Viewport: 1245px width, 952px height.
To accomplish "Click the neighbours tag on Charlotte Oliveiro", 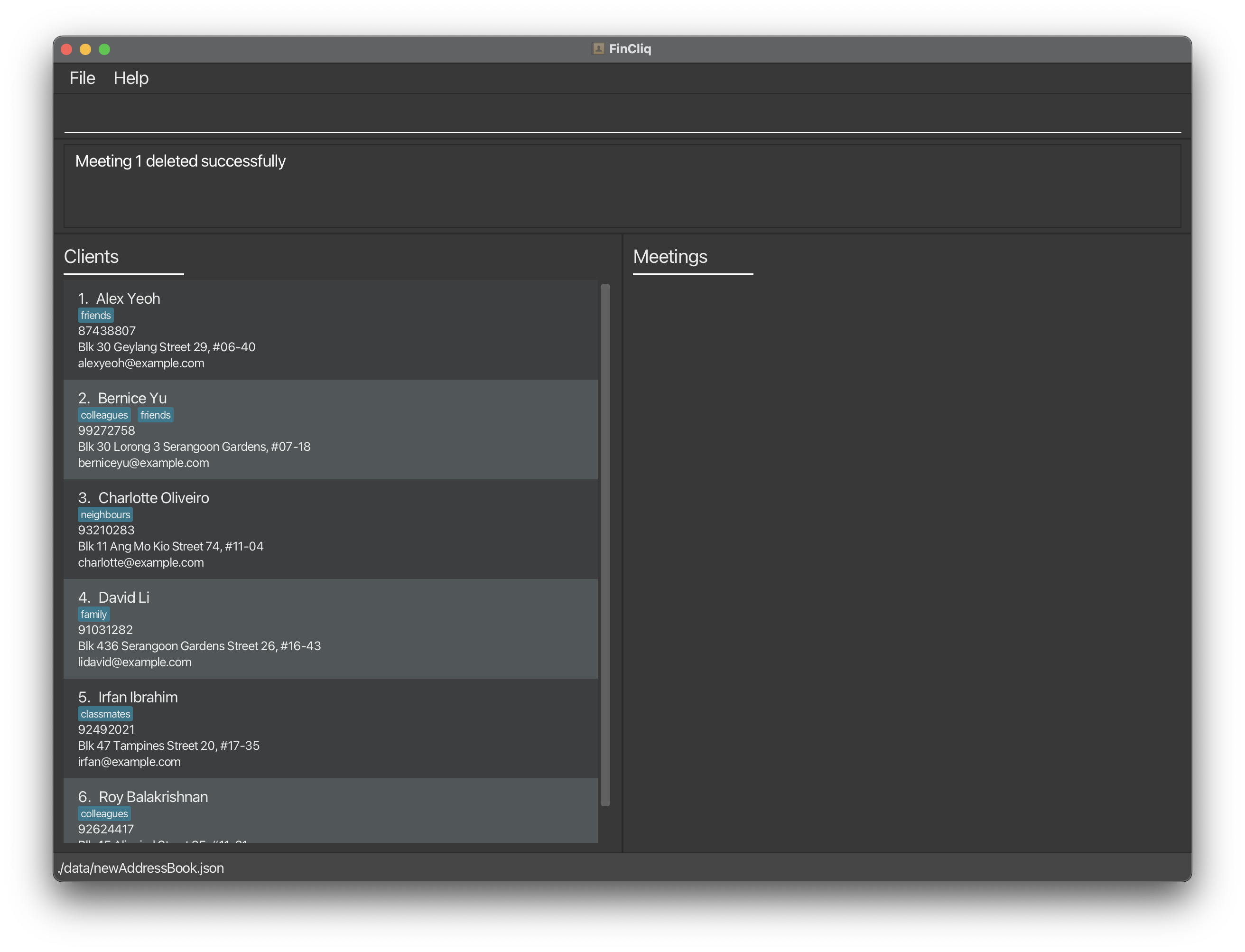I will point(106,514).
